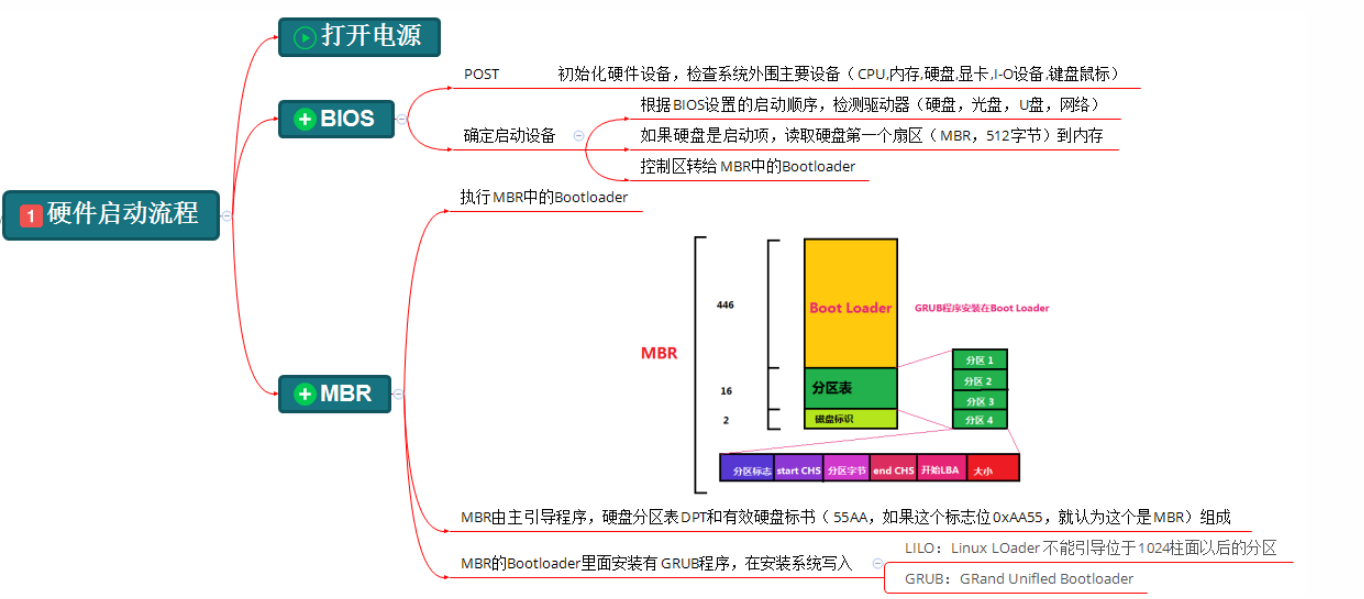Click the yellow Boot Loader block in diagram

(x=851, y=304)
